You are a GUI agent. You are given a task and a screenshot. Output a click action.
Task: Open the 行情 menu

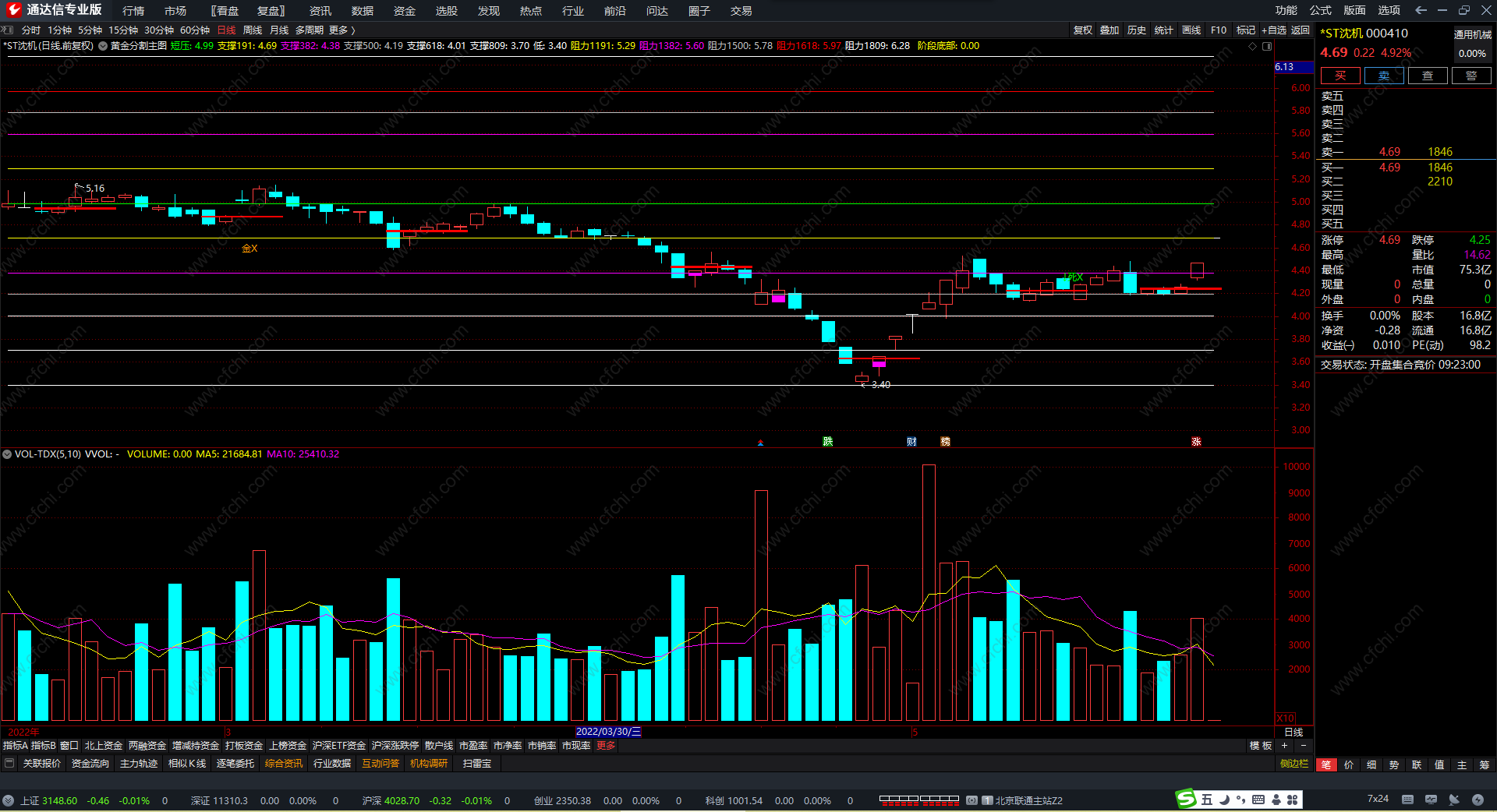[x=133, y=11]
